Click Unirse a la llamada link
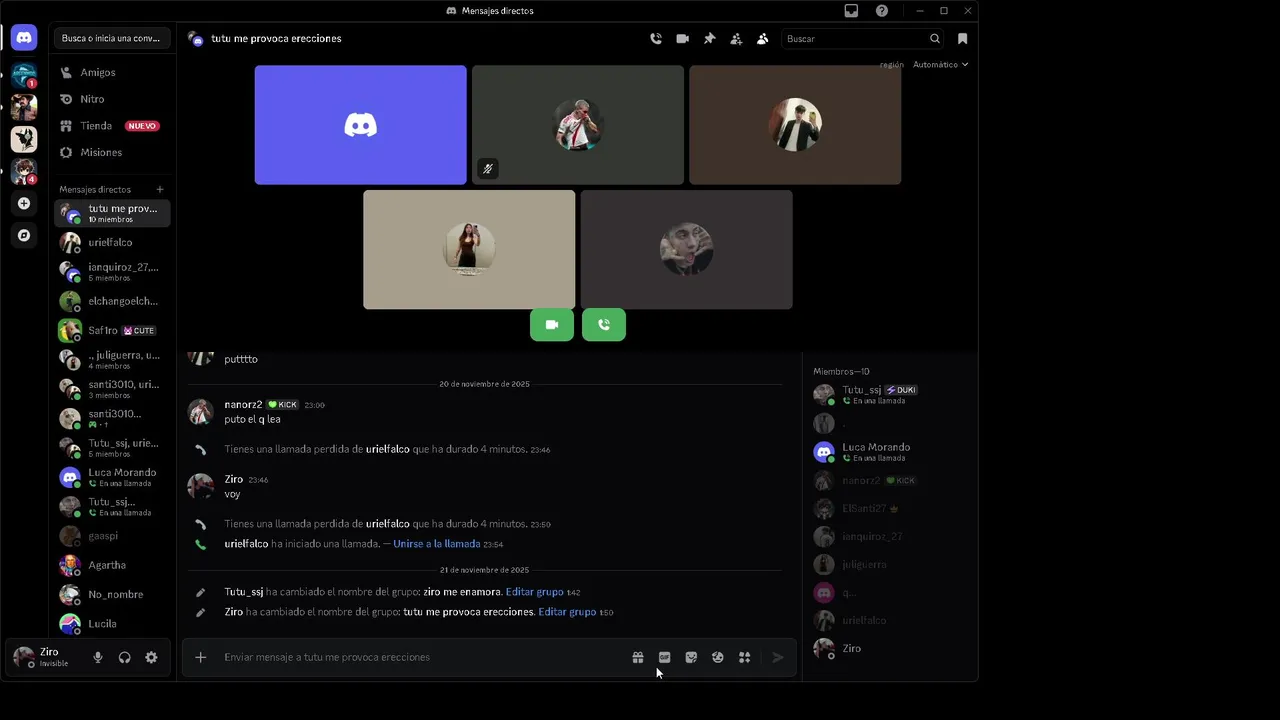Screen dimensions: 1280x720 click(436, 544)
